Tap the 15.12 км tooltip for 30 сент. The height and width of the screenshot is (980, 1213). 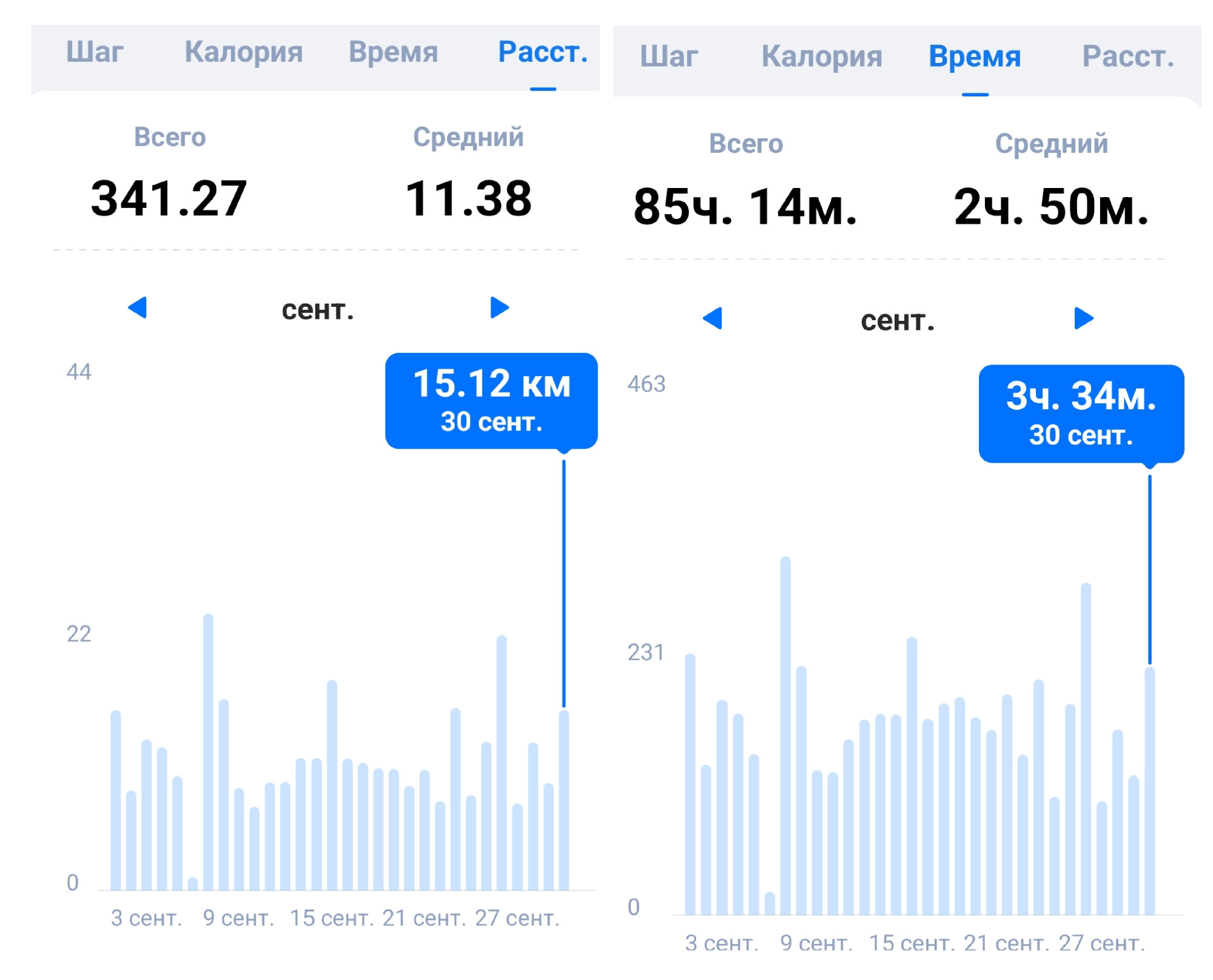coord(491,401)
